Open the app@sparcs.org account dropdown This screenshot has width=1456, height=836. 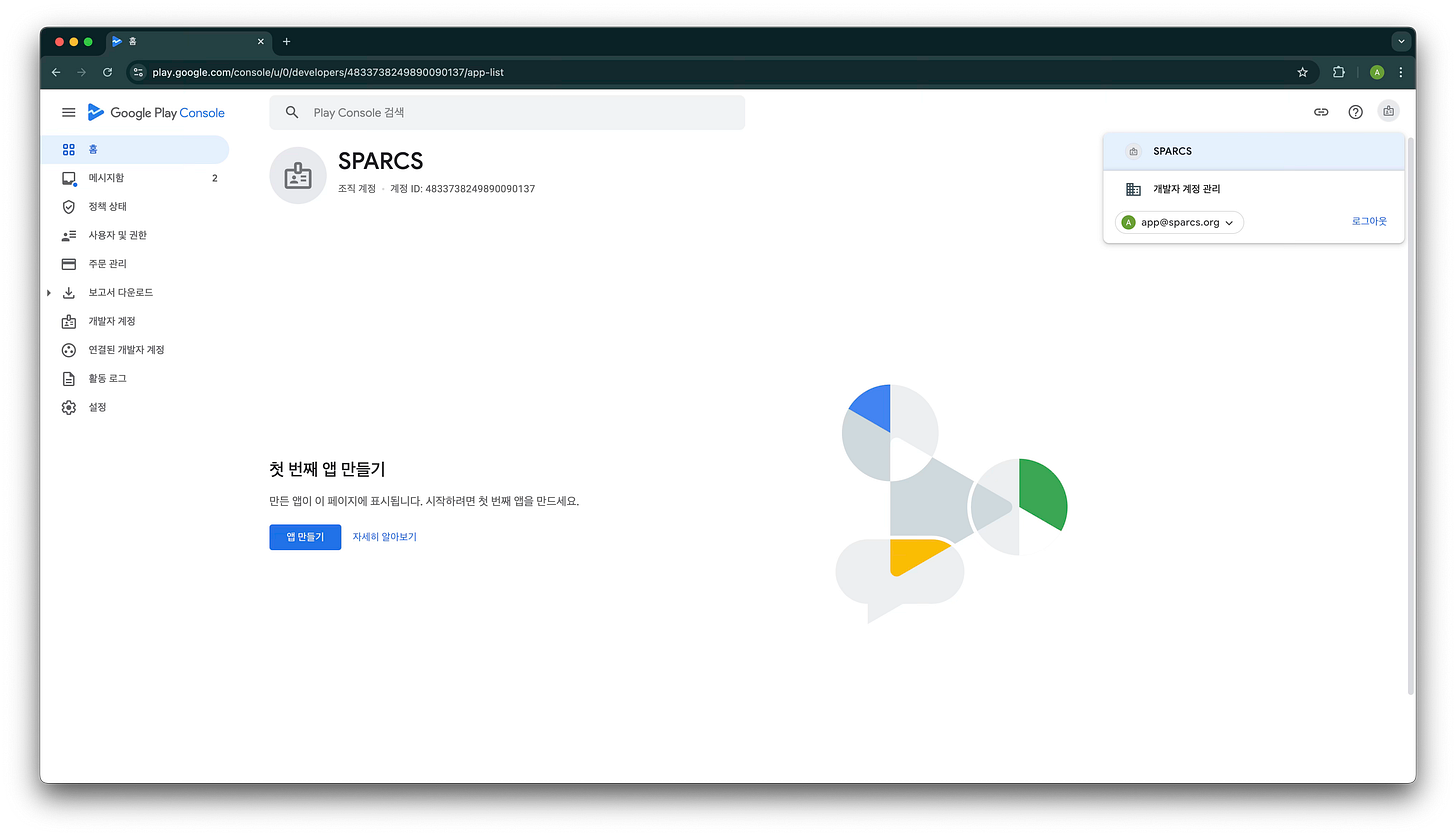[x=1179, y=222]
